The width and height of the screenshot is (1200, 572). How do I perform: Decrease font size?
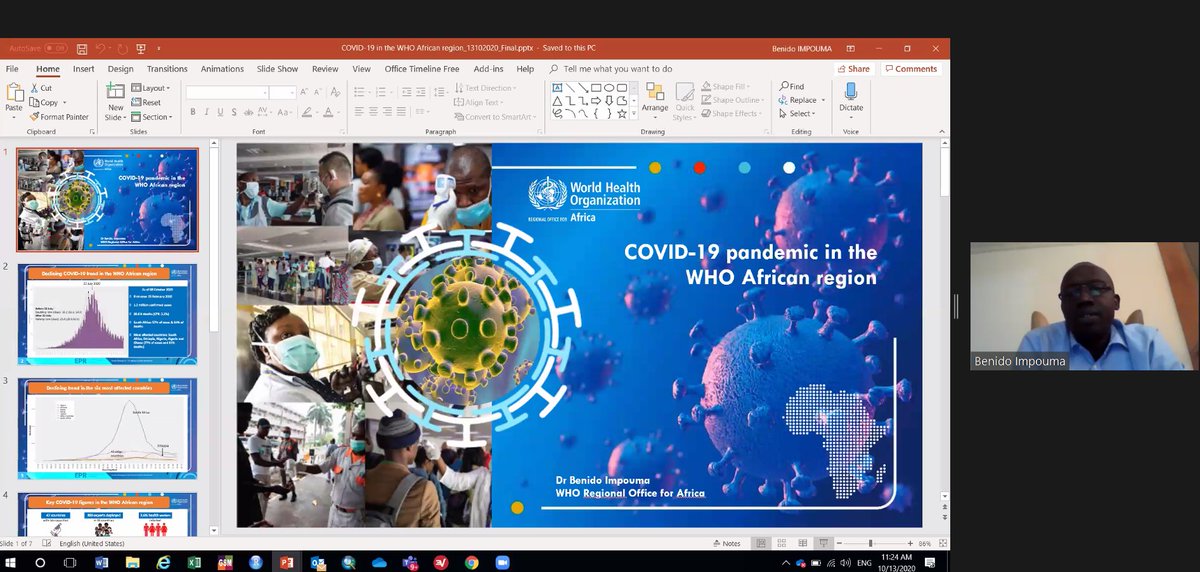click(318, 92)
